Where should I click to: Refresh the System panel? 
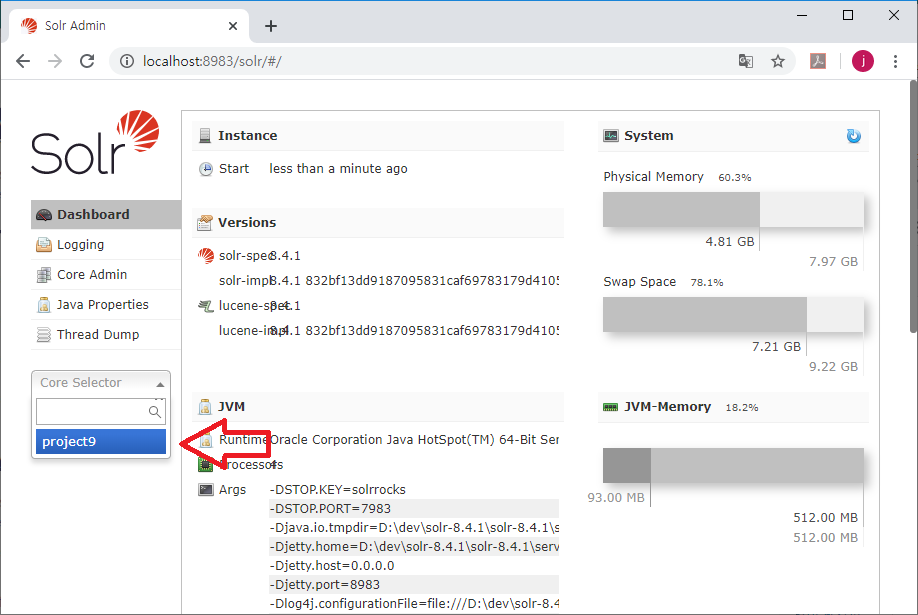[854, 136]
